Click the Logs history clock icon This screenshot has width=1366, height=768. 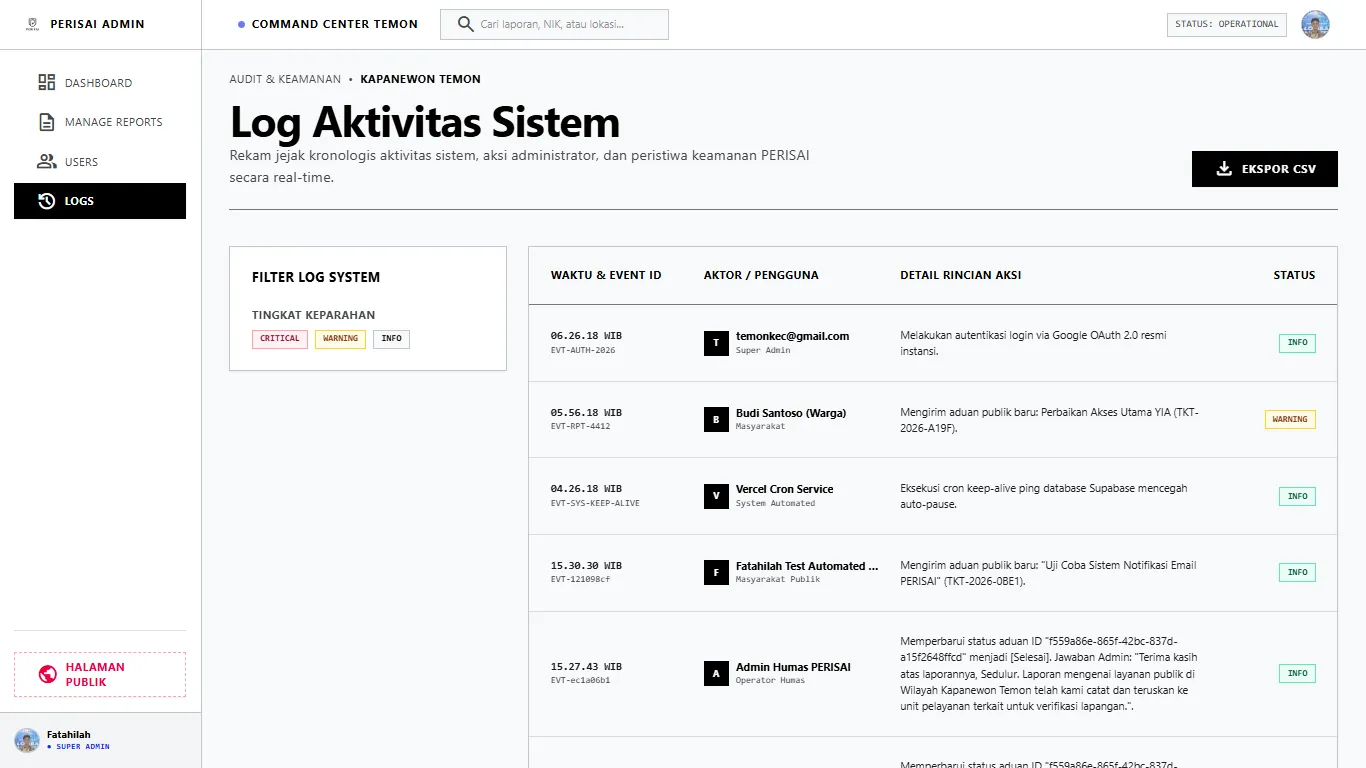tap(46, 201)
